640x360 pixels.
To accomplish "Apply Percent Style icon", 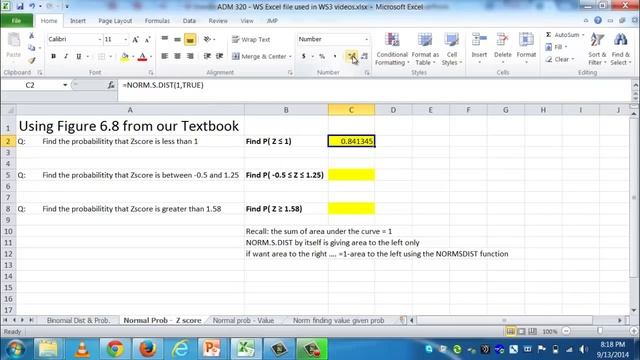I will (x=322, y=56).
